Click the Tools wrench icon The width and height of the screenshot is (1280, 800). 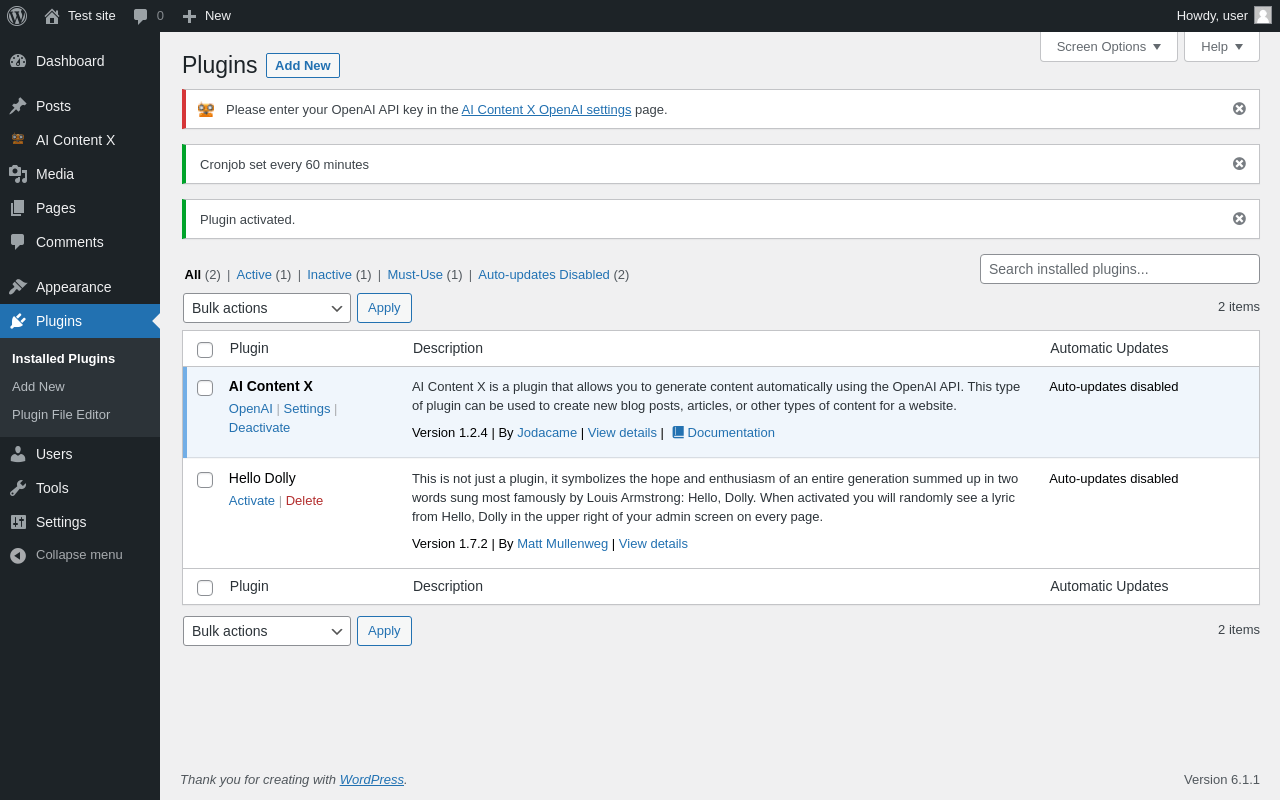(x=18, y=488)
